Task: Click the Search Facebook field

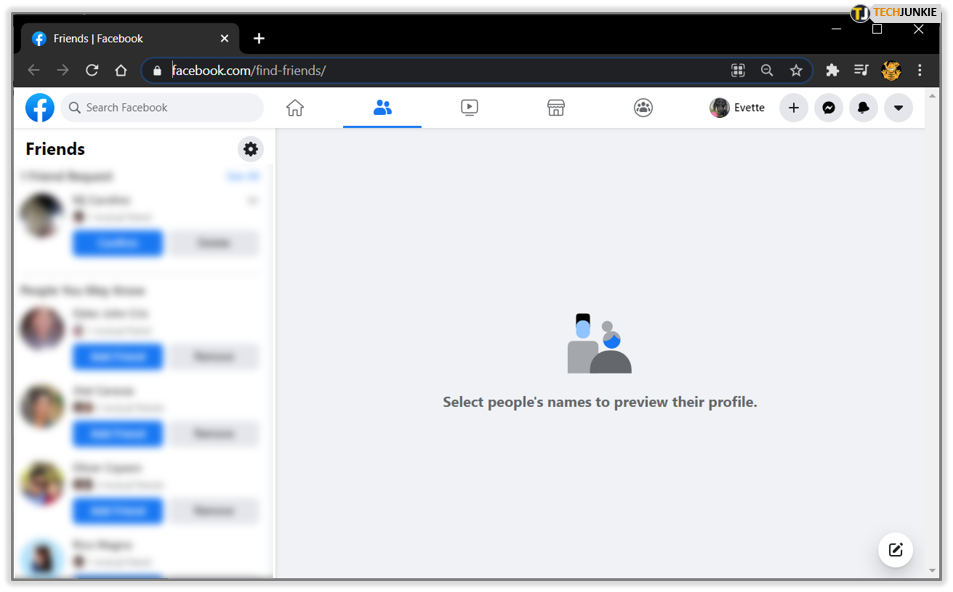Action: 160,107
